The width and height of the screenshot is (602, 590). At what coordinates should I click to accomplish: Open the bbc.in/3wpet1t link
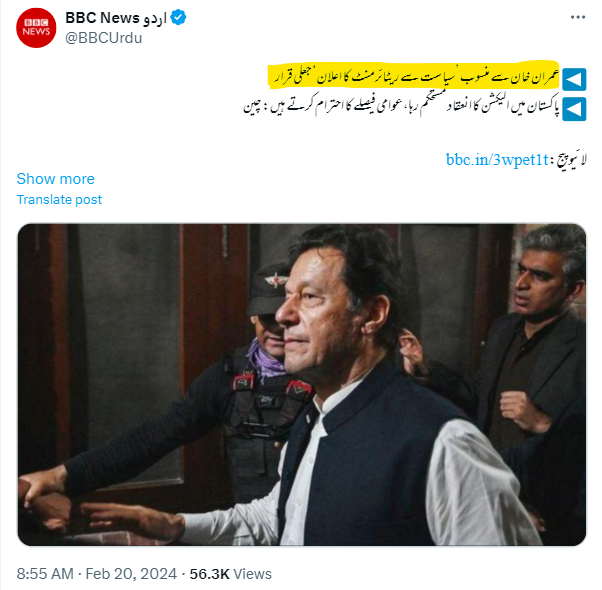click(497, 159)
